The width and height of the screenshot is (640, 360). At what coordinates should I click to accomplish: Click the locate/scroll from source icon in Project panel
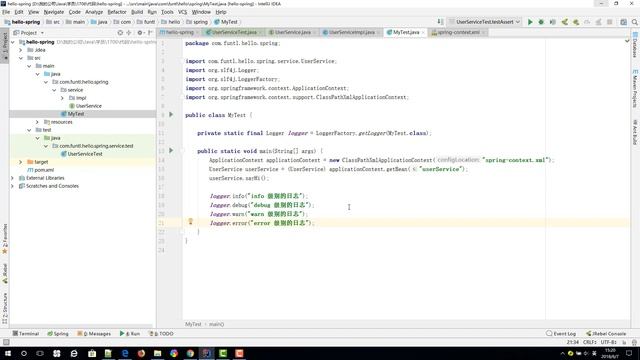(x=120, y=33)
